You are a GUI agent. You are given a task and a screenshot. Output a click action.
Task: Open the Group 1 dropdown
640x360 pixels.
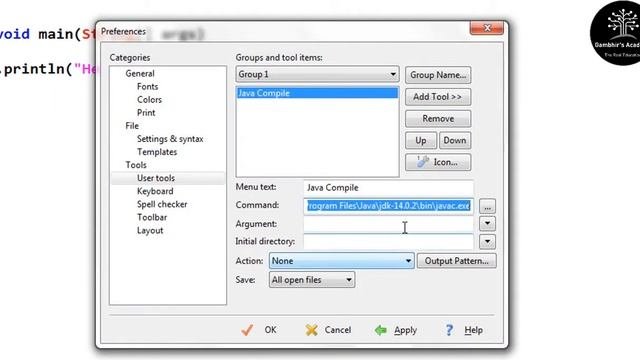click(317, 74)
